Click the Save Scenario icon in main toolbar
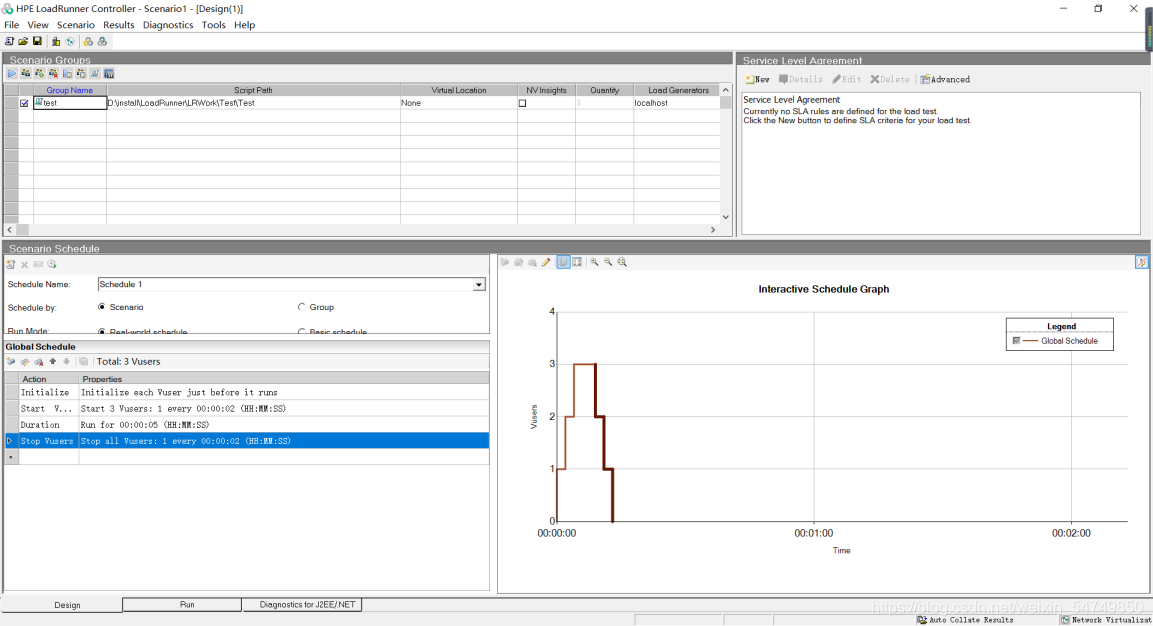The image size is (1153, 626). point(37,41)
